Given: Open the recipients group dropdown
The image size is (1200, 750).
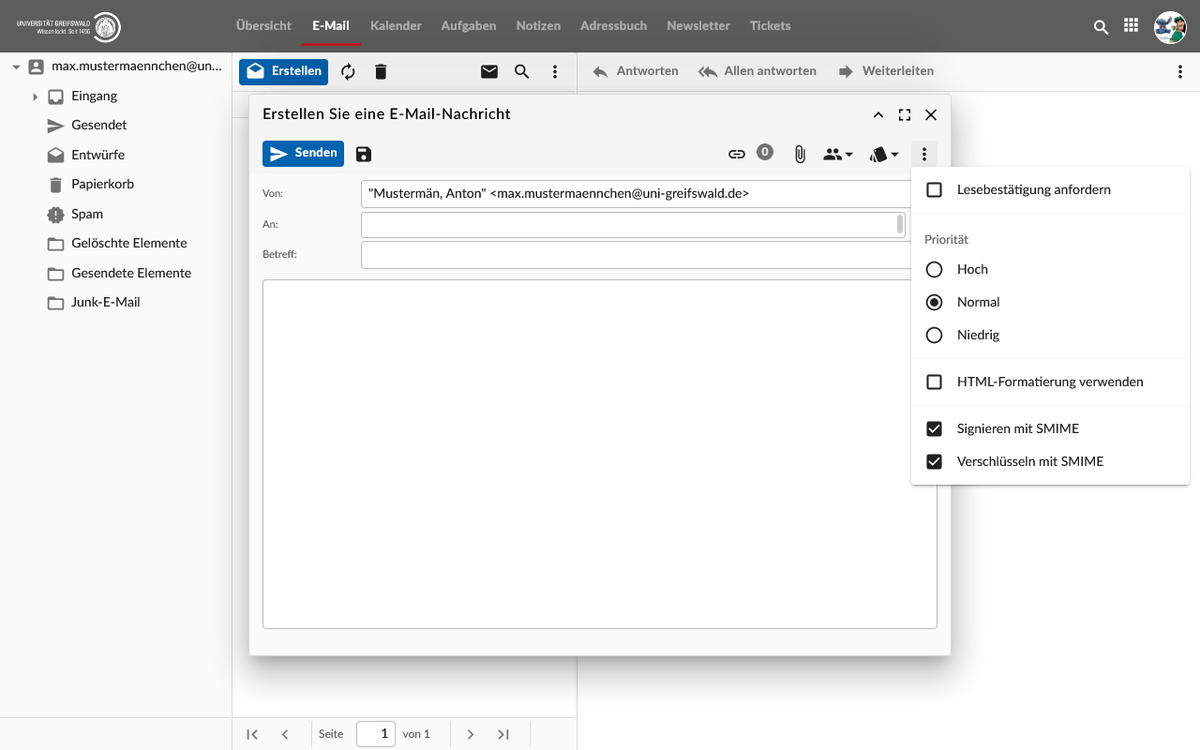Looking at the screenshot, I should click(837, 154).
